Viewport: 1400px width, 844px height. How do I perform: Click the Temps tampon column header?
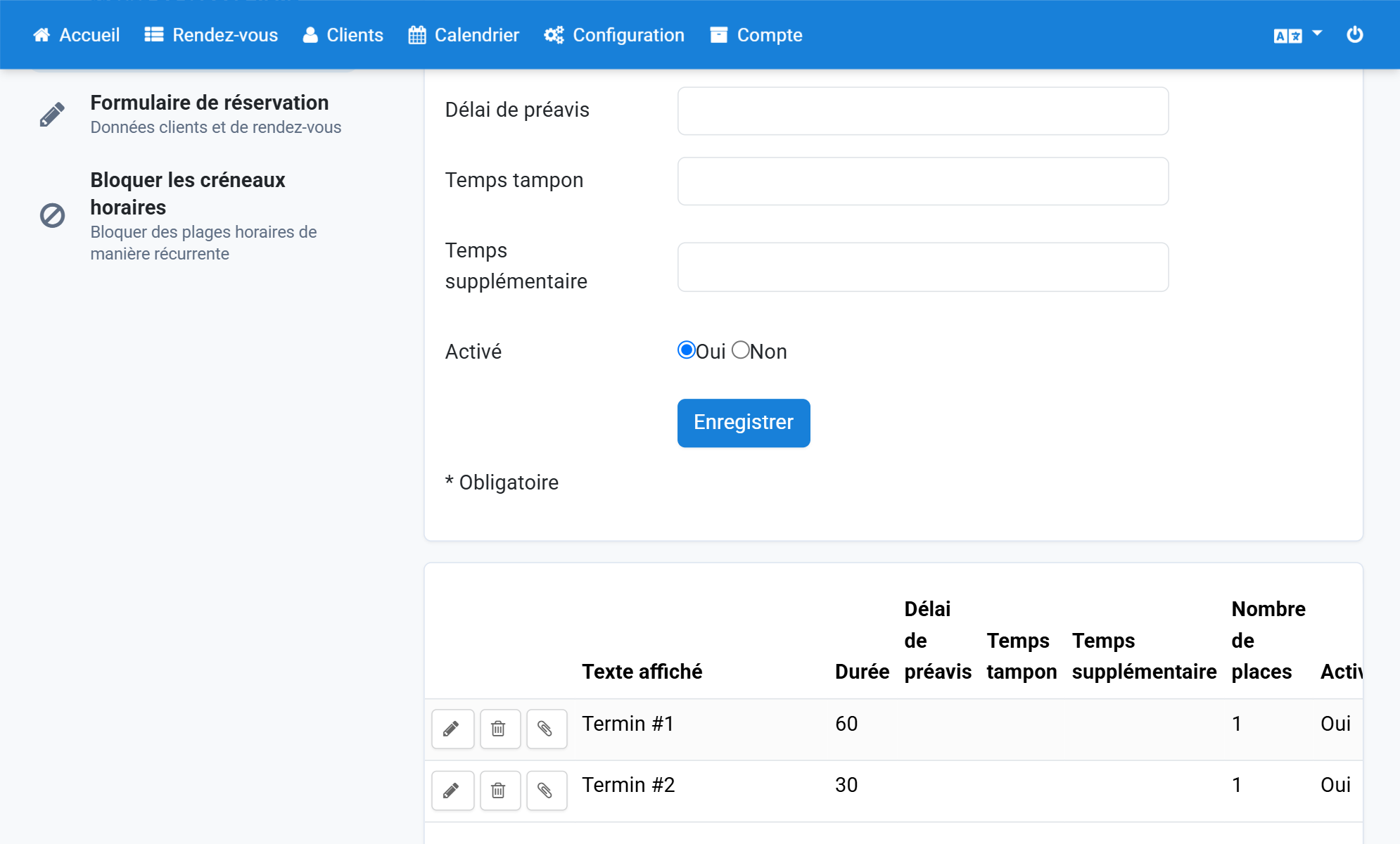coord(1022,656)
